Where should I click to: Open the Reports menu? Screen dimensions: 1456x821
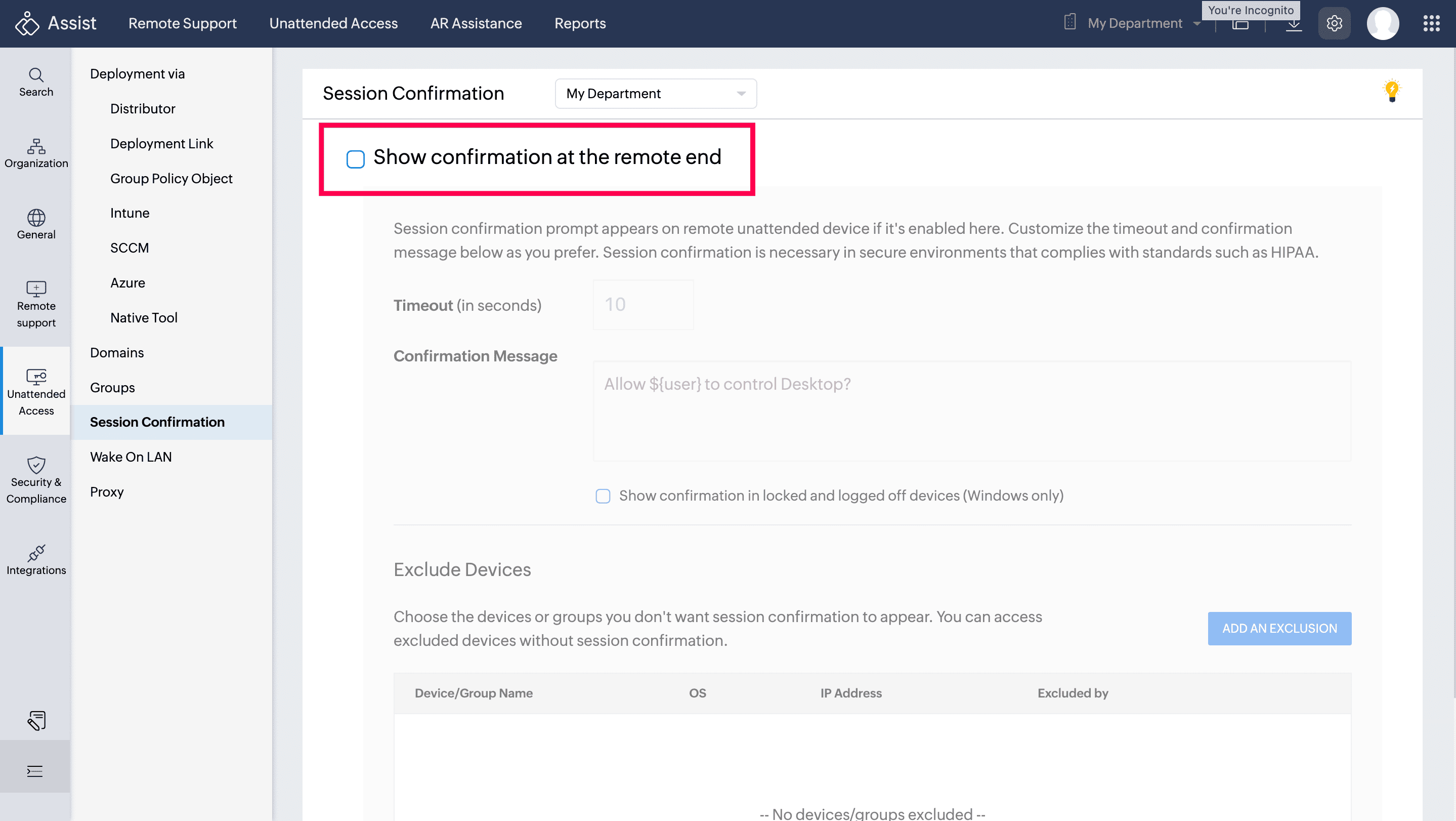(580, 23)
